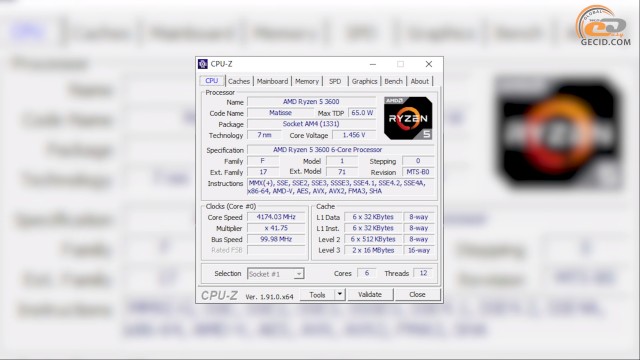Click the Level 3 associativity 16-way

[419, 250]
